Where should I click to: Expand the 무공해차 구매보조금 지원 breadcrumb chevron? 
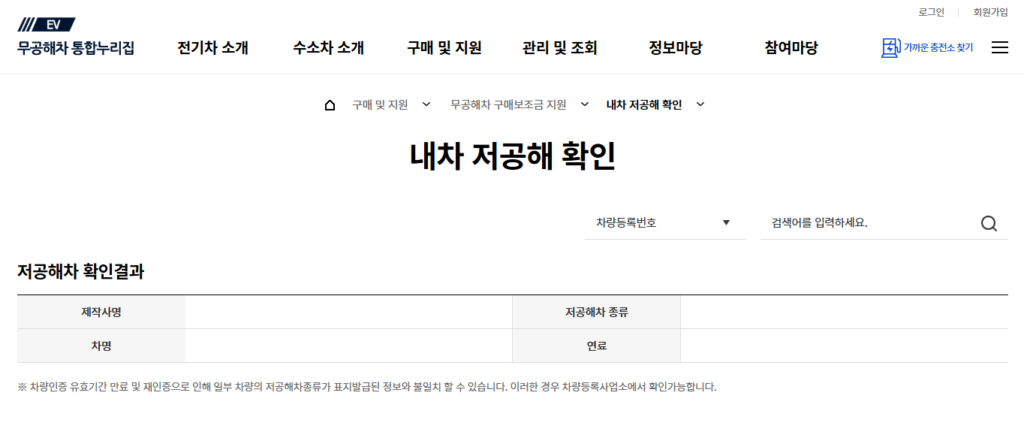click(x=584, y=105)
